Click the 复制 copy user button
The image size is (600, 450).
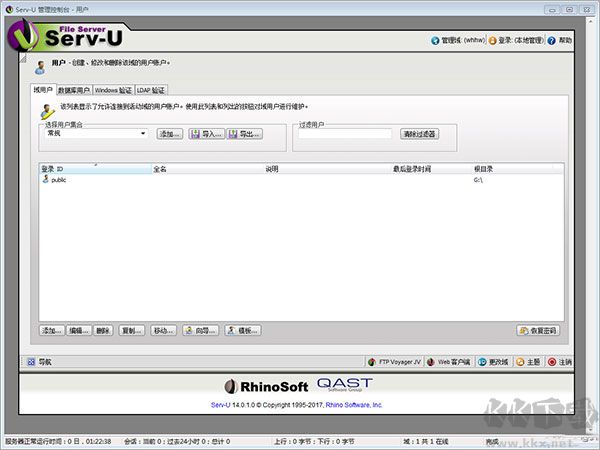131,331
